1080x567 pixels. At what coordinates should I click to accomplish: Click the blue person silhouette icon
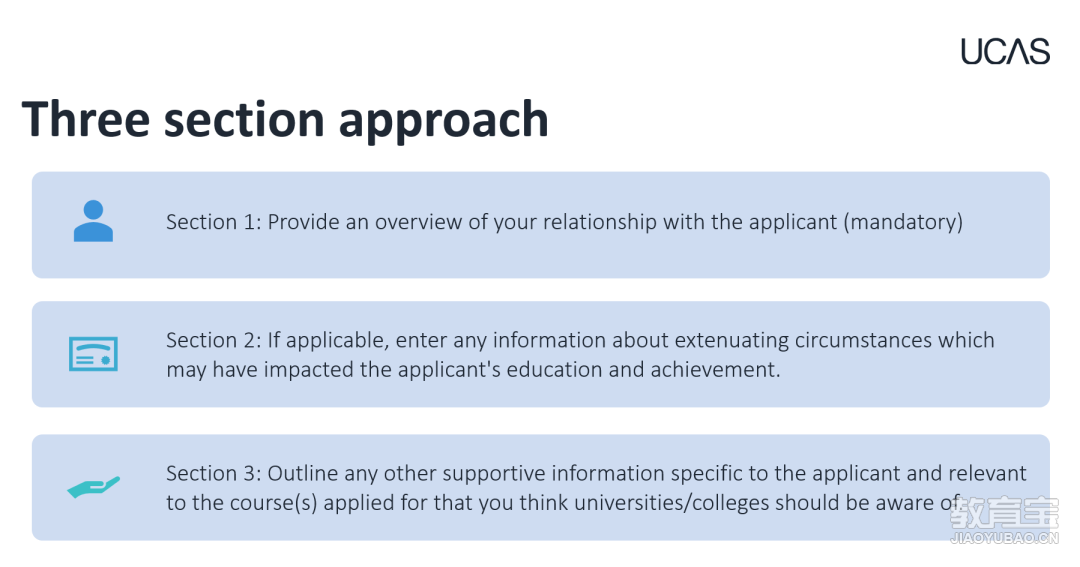(x=93, y=221)
